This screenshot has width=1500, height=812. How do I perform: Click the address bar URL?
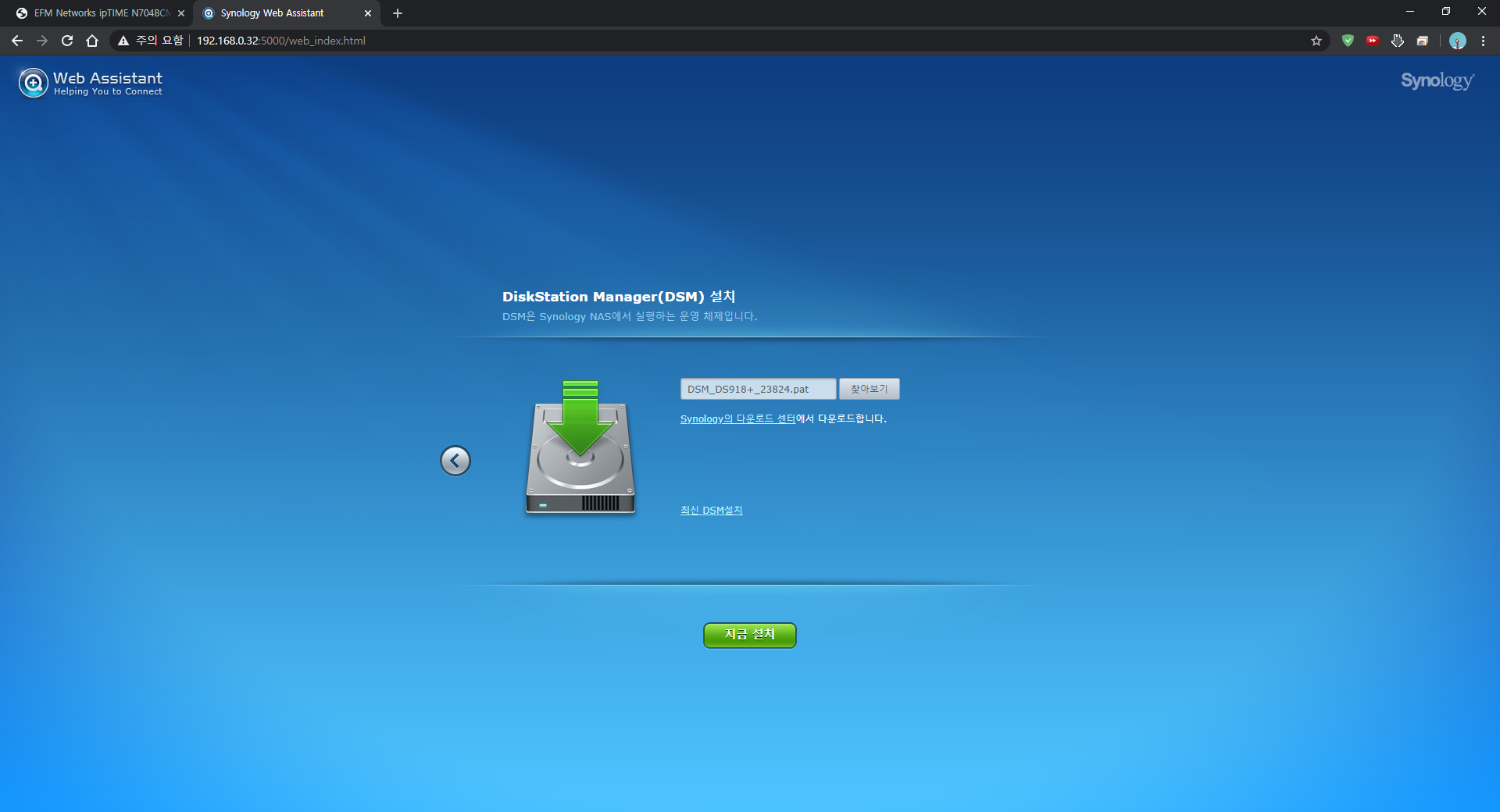coord(281,41)
